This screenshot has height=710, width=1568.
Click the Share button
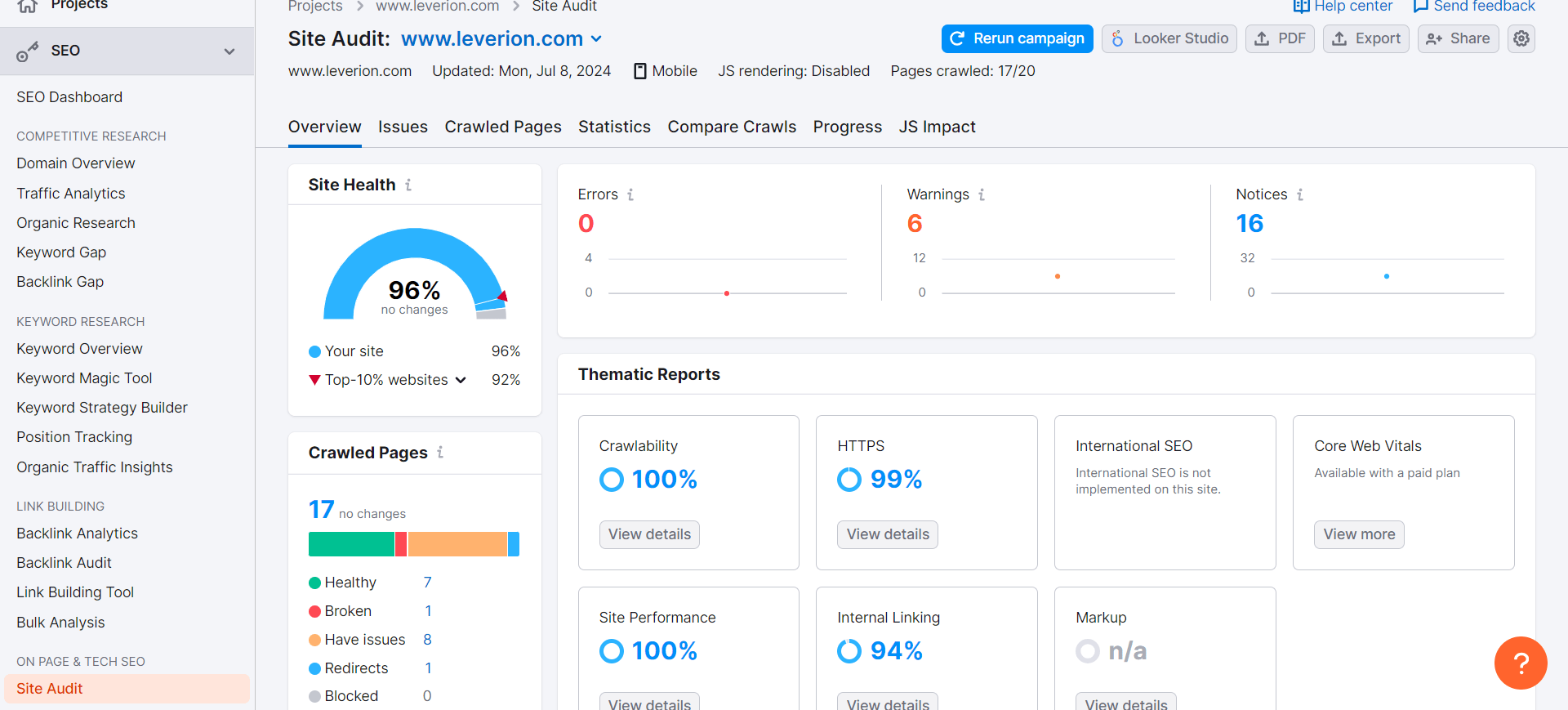coord(1458,38)
